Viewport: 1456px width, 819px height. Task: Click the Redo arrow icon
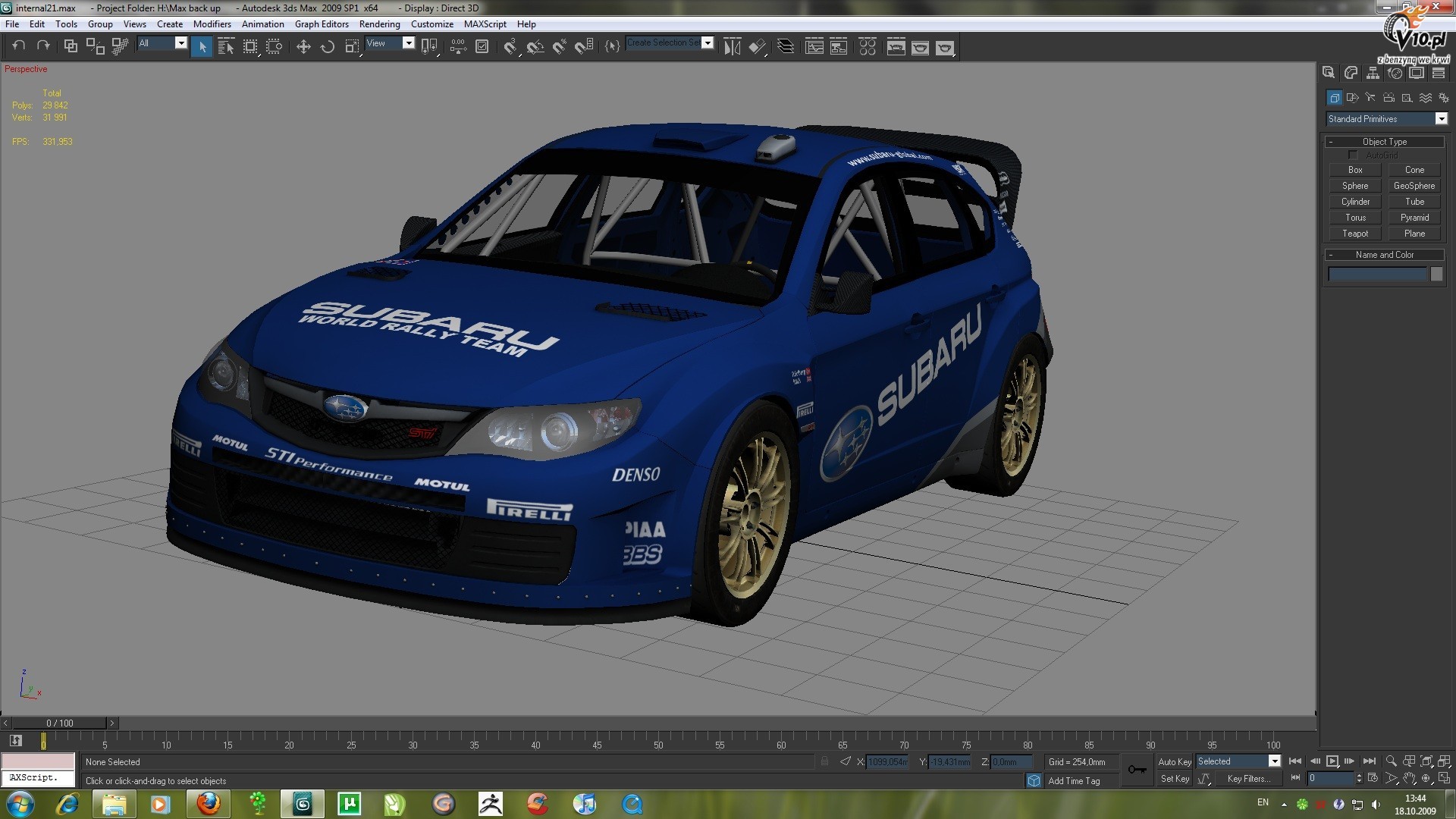pos(43,46)
